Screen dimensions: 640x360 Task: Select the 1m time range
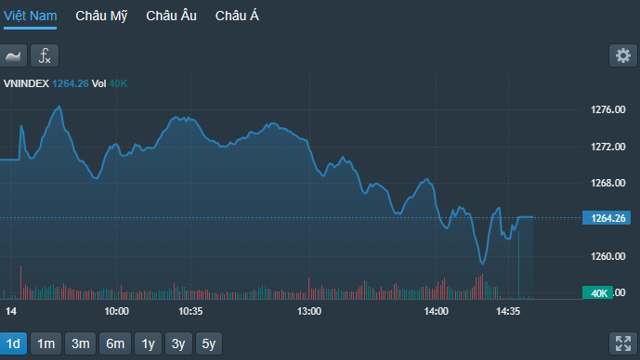tap(46, 343)
